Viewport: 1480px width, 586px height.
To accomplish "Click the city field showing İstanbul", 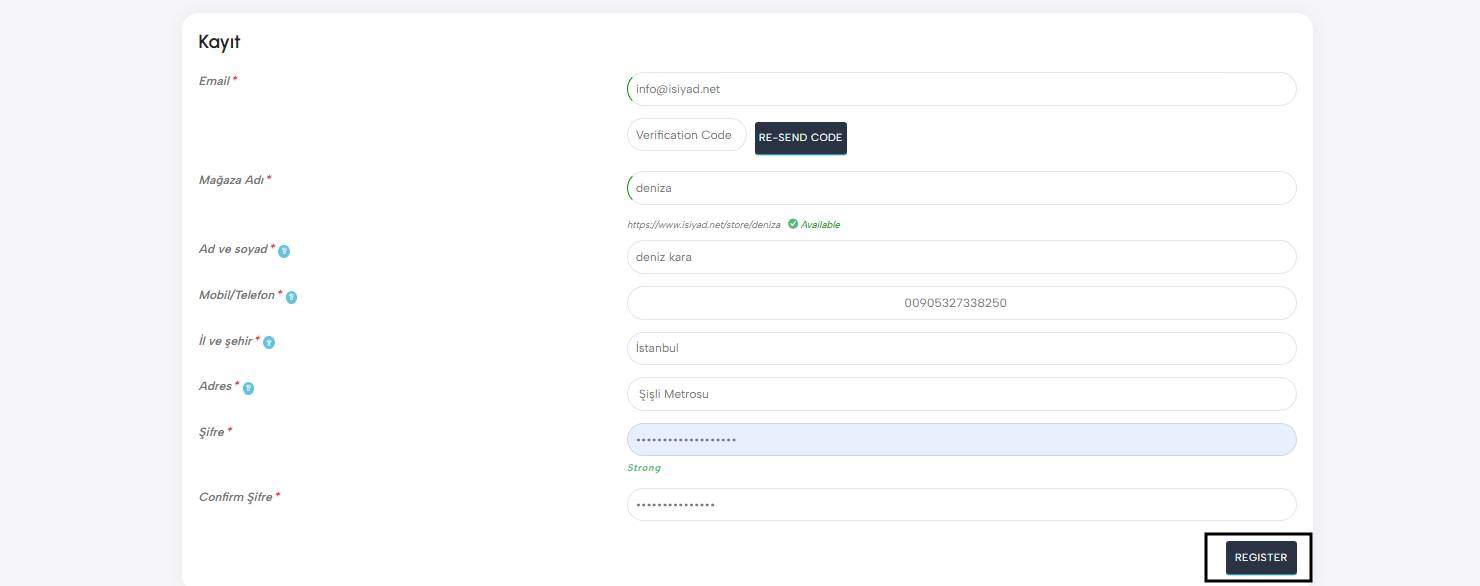I will pos(961,348).
